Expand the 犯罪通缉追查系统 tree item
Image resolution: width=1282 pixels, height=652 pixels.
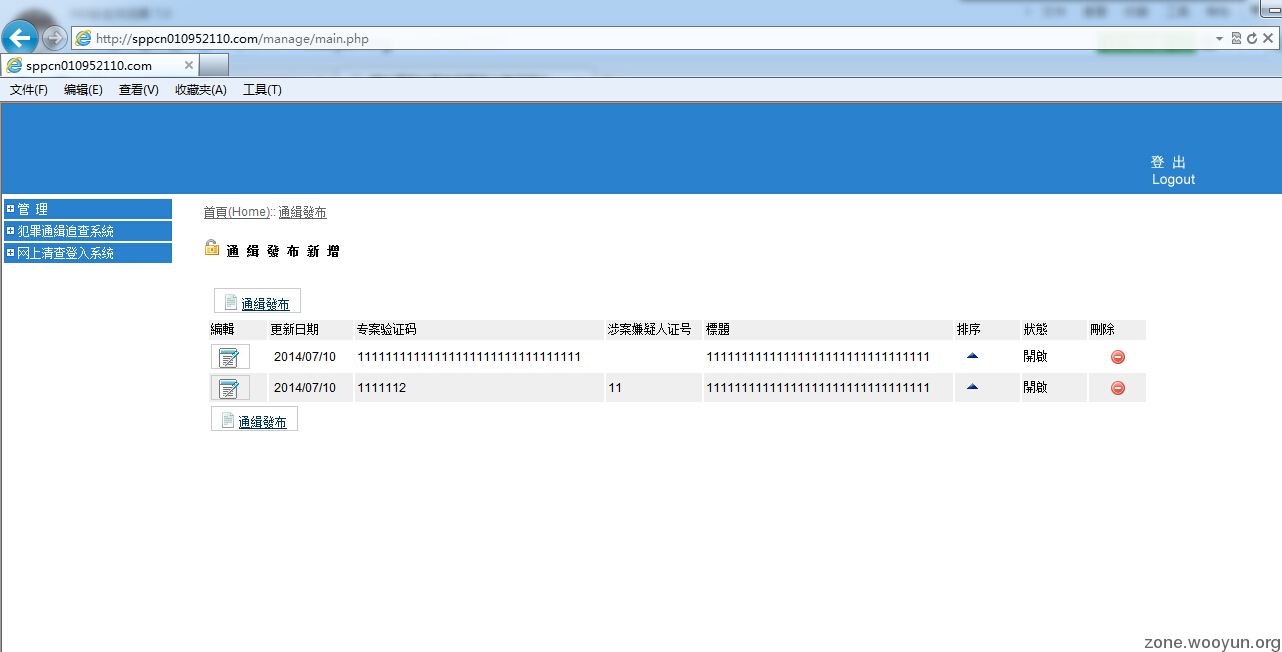(x=11, y=231)
